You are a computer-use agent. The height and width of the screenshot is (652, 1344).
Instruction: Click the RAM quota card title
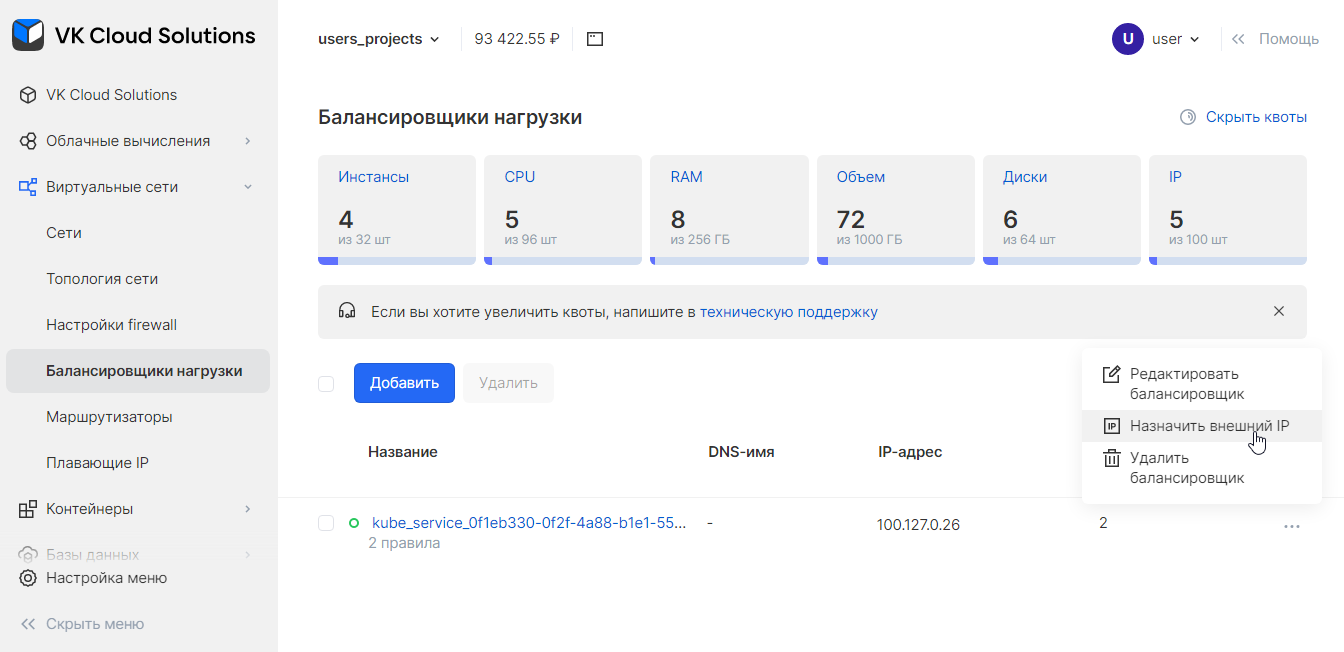[686, 177]
